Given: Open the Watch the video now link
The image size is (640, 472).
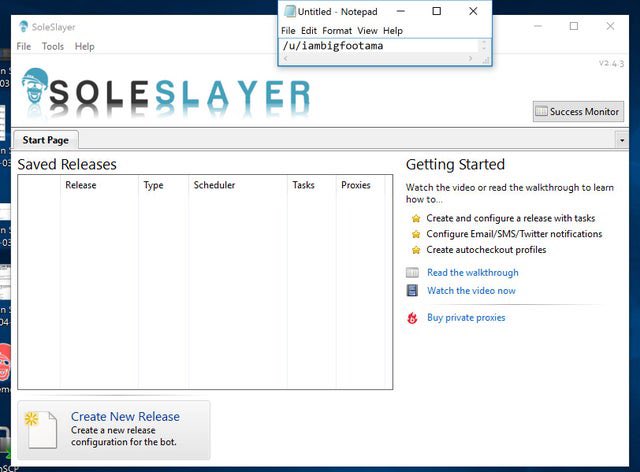Looking at the screenshot, I should click(x=471, y=291).
